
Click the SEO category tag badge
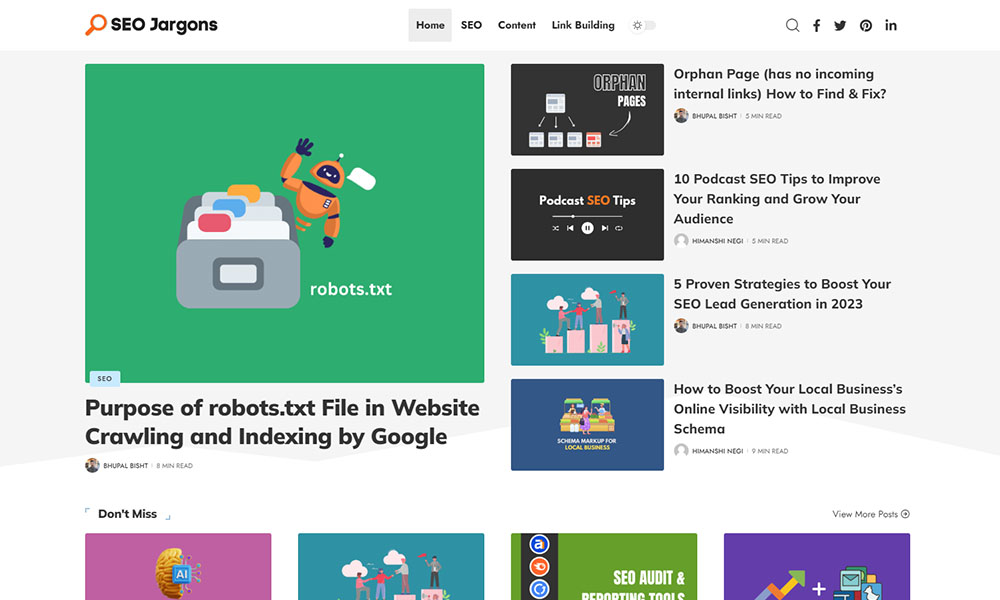click(104, 379)
